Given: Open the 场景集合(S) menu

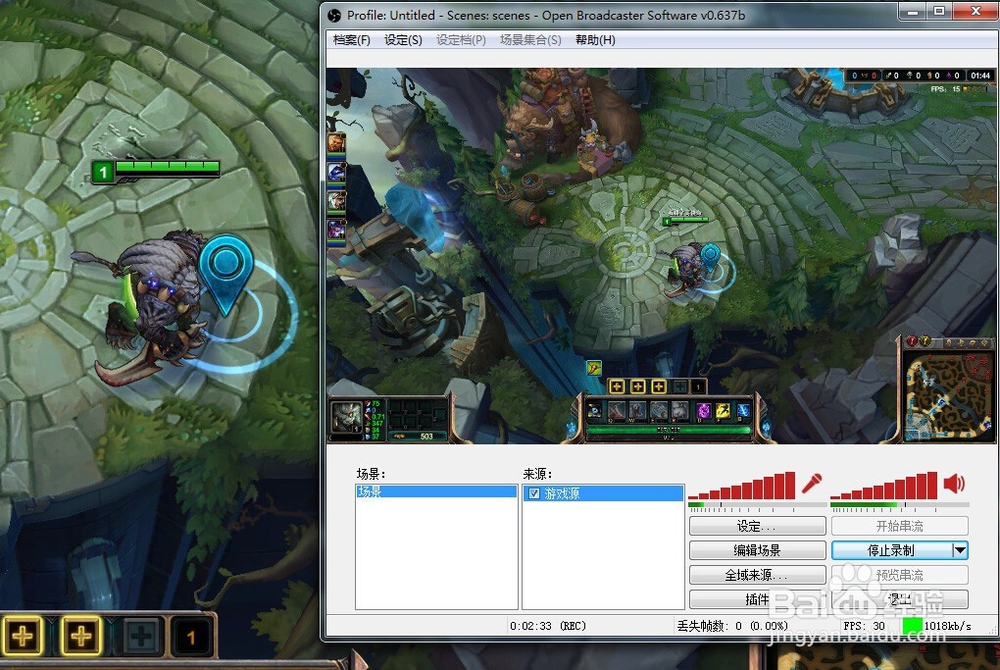Looking at the screenshot, I should 530,40.
